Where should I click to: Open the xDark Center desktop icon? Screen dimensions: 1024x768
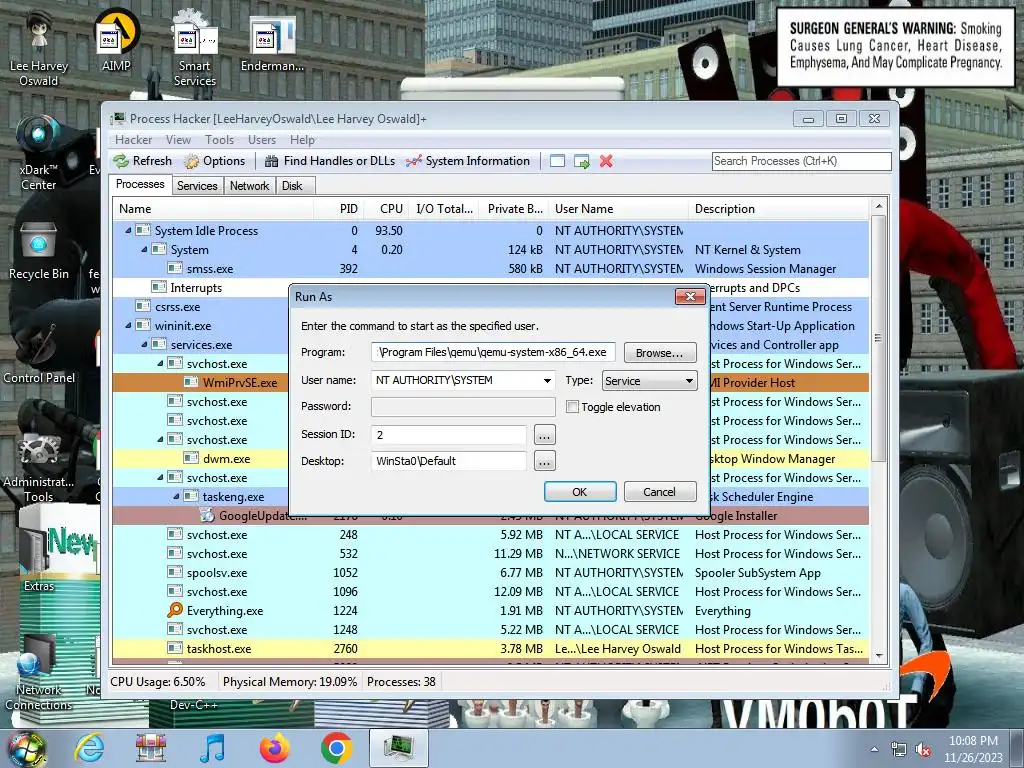(x=39, y=153)
